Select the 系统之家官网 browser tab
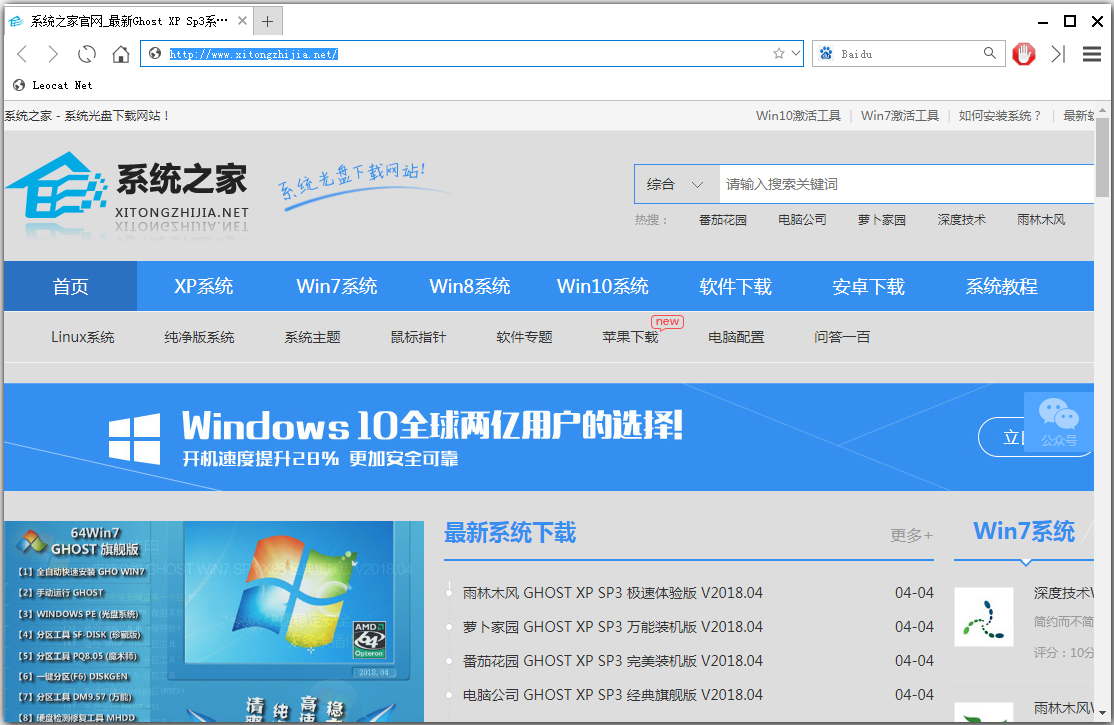 pos(128,21)
